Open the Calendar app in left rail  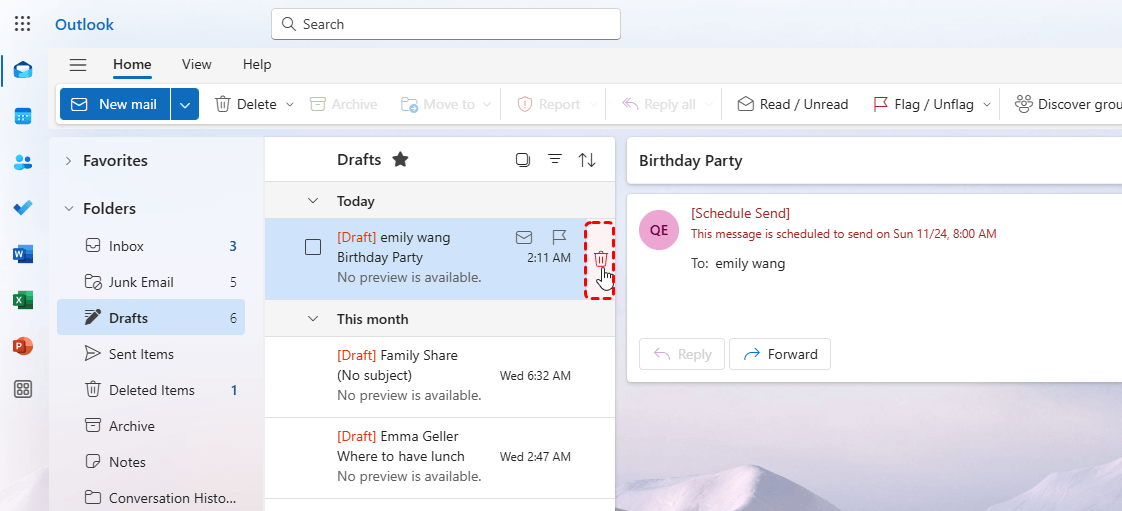[x=23, y=116]
